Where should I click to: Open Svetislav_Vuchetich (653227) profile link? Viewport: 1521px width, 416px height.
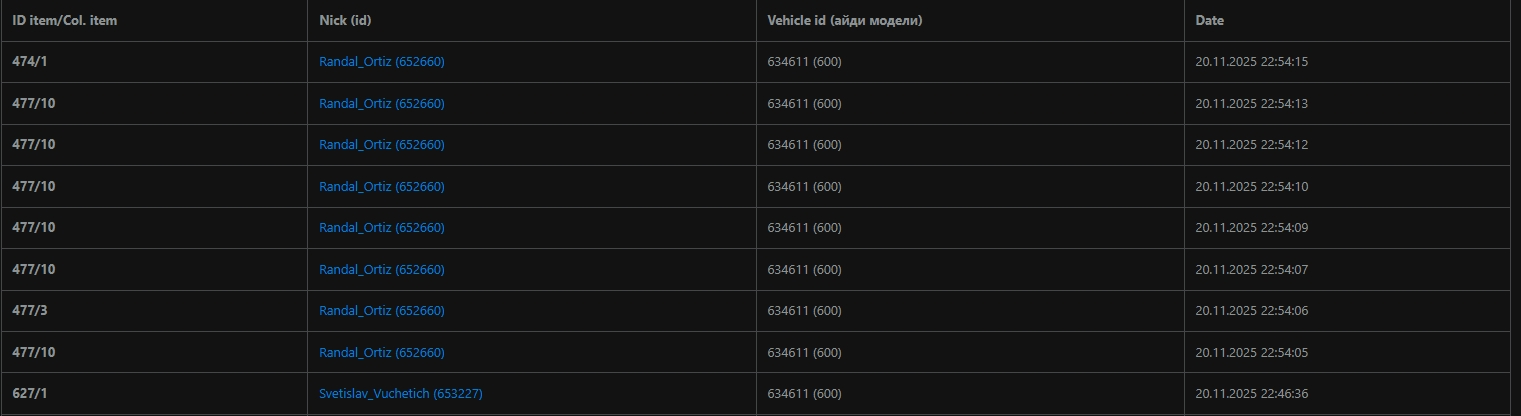400,394
